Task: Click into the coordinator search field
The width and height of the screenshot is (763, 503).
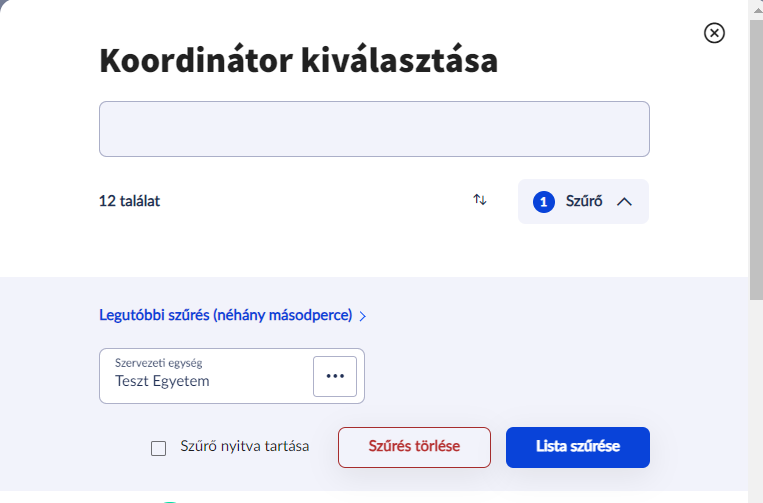Action: [x=374, y=129]
